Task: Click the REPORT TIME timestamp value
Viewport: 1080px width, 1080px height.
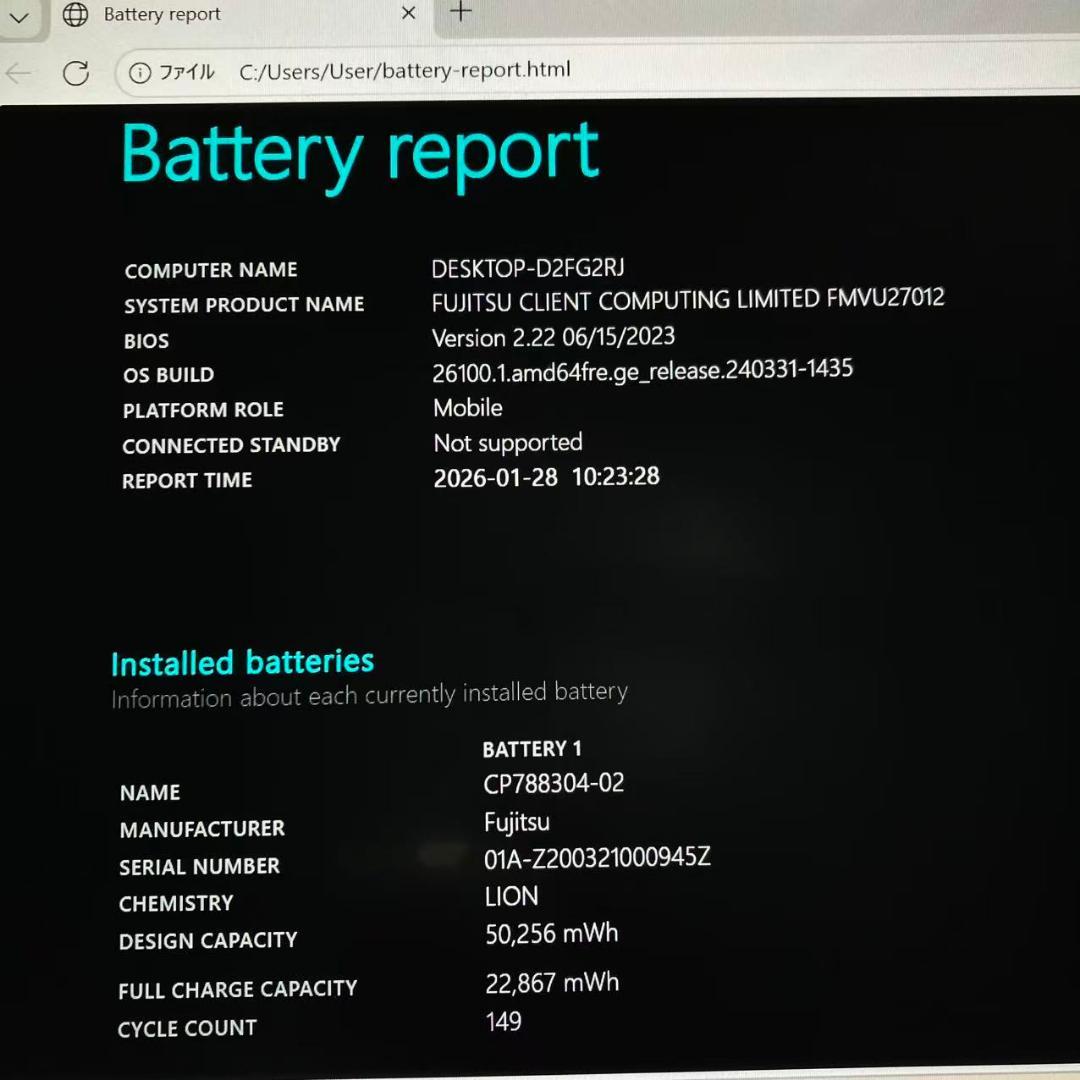Action: point(546,477)
